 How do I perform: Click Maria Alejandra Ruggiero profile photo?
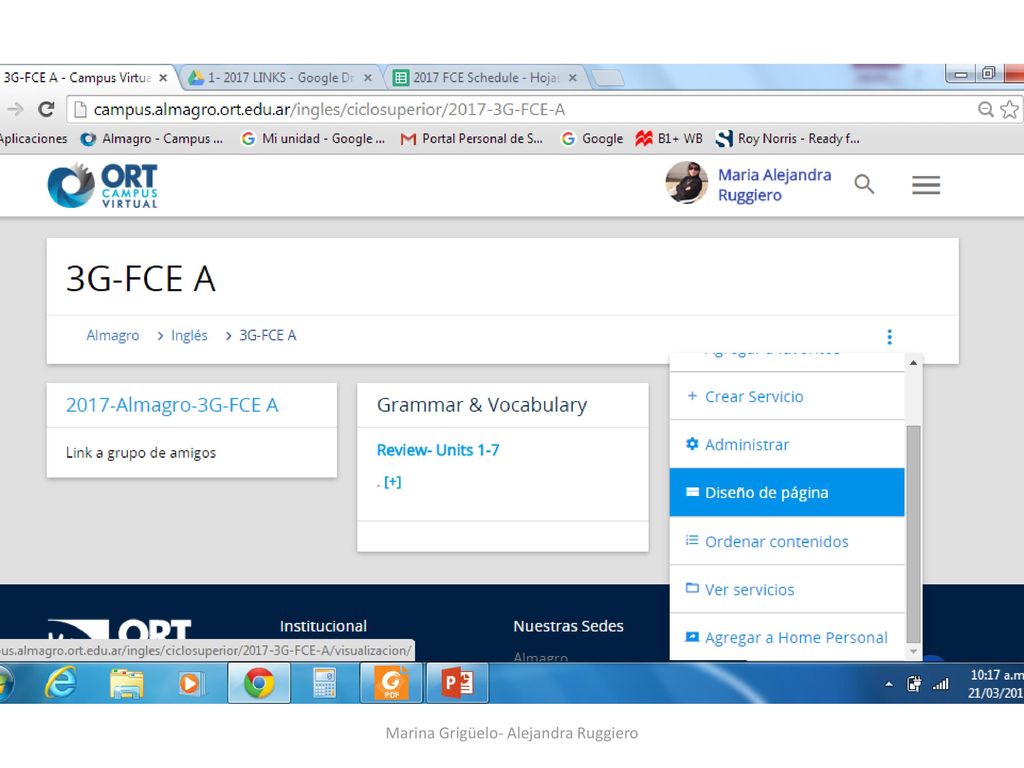tap(686, 183)
